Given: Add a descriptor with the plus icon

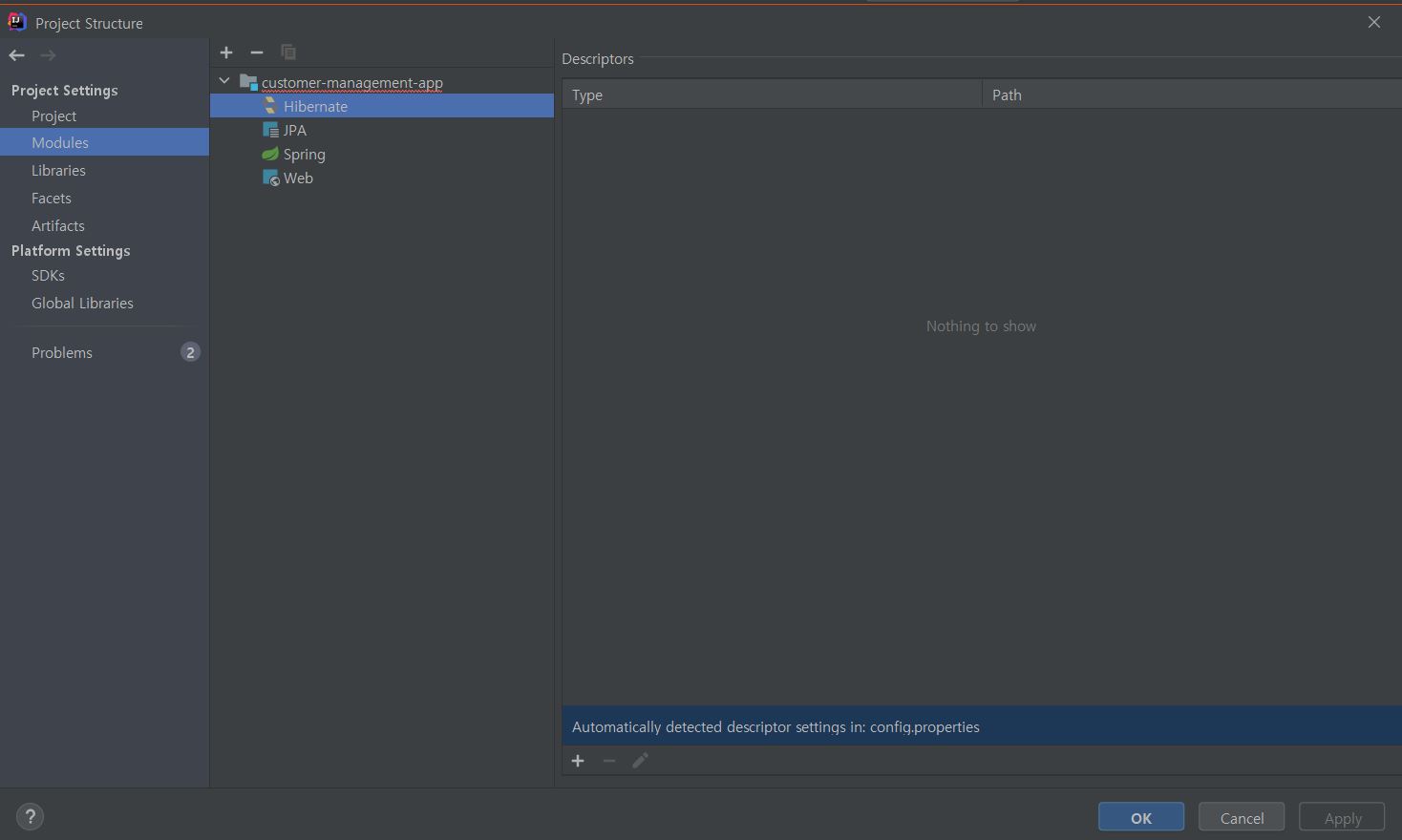Looking at the screenshot, I should (x=578, y=761).
